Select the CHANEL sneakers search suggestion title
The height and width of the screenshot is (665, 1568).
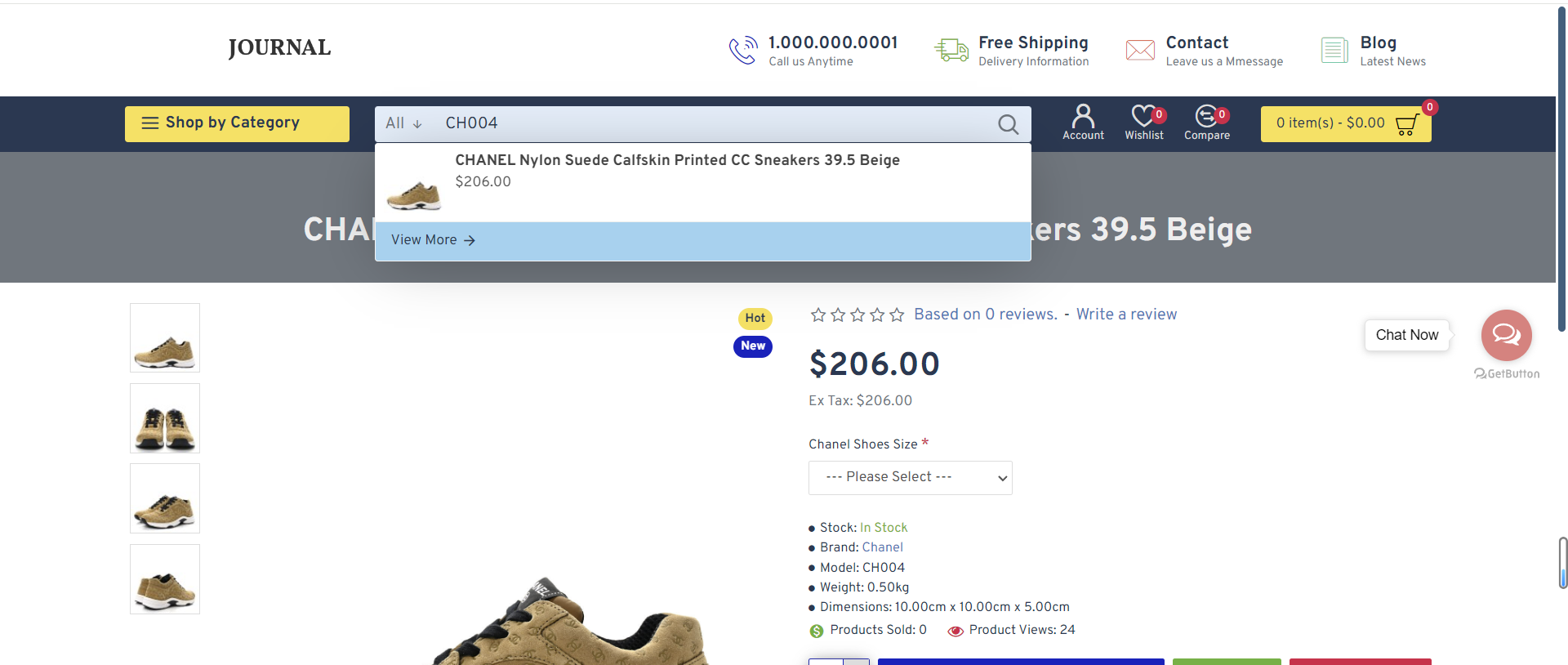coord(678,160)
